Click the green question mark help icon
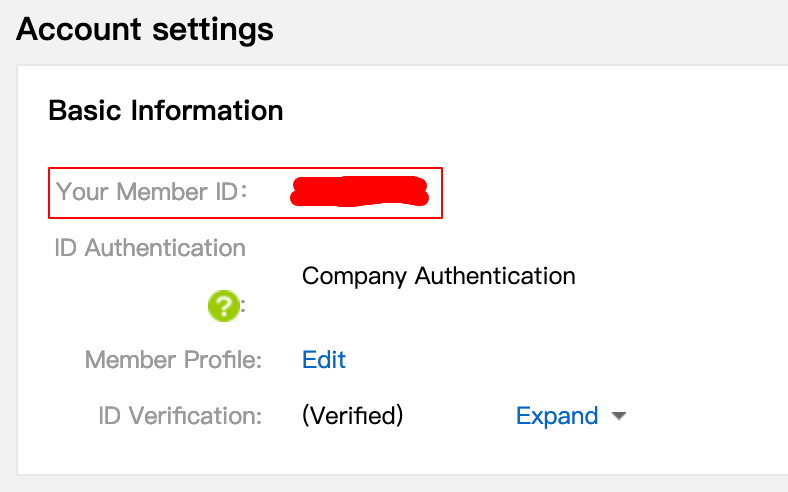Viewport: 788px width, 492px height. tap(223, 306)
